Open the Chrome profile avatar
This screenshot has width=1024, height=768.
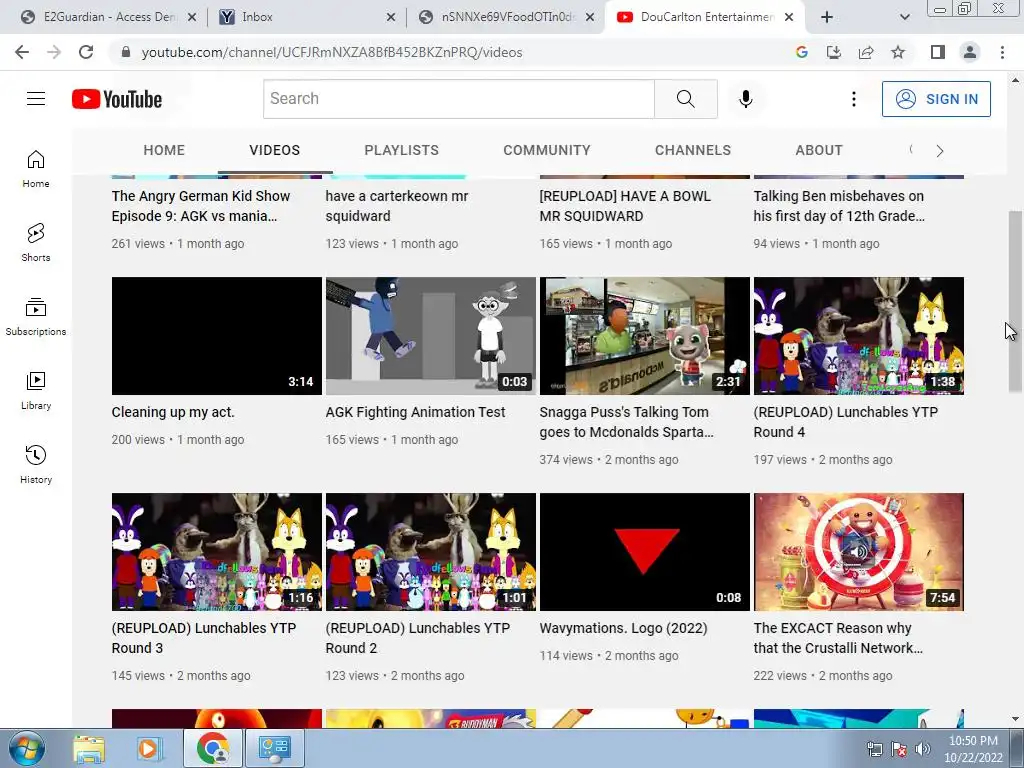point(970,52)
